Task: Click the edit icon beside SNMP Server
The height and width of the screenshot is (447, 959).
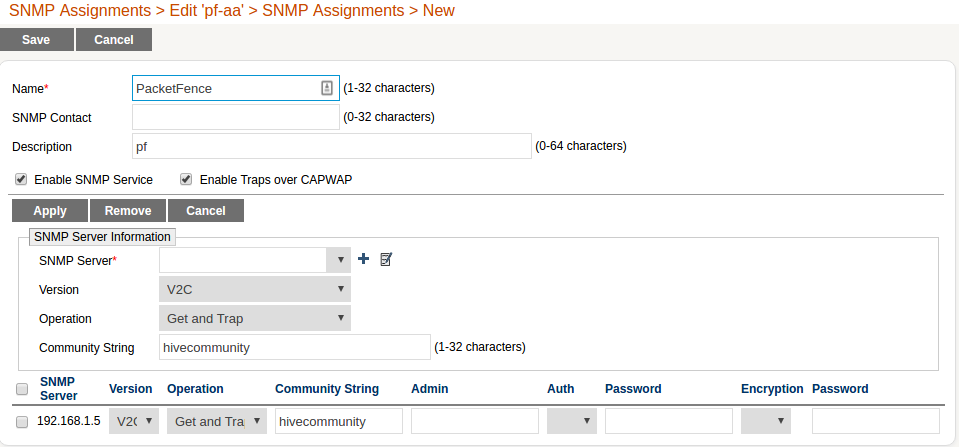Action: [x=386, y=259]
